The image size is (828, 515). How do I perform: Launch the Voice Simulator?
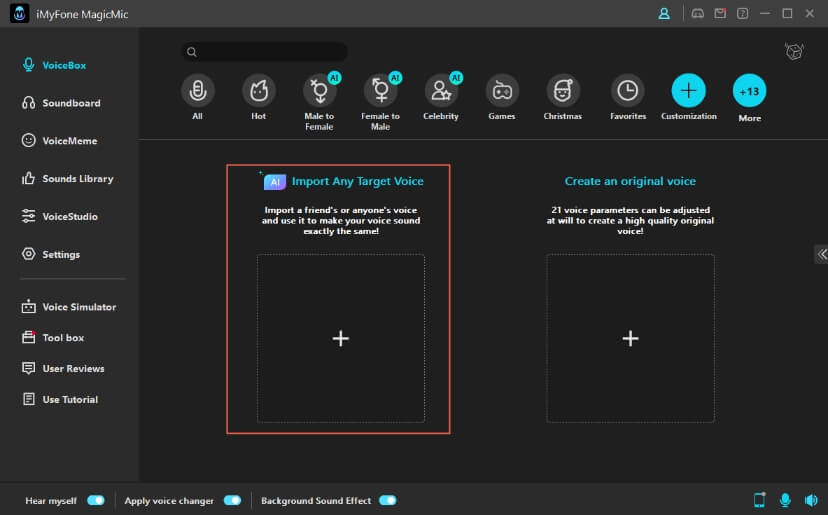point(69,307)
